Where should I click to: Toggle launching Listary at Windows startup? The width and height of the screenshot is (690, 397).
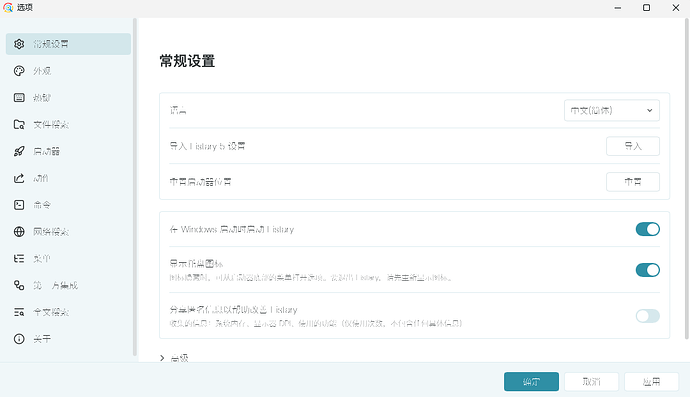click(647, 229)
